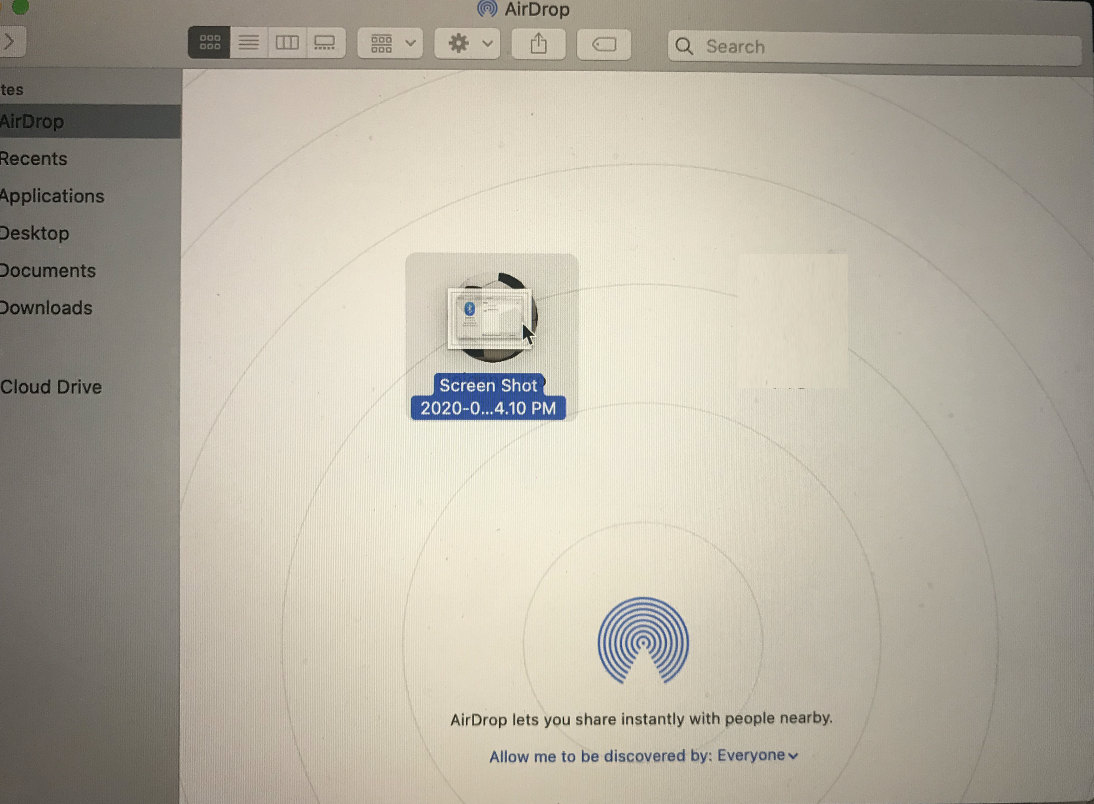
Task: Click the green window zoom button
Action: tap(20, 6)
